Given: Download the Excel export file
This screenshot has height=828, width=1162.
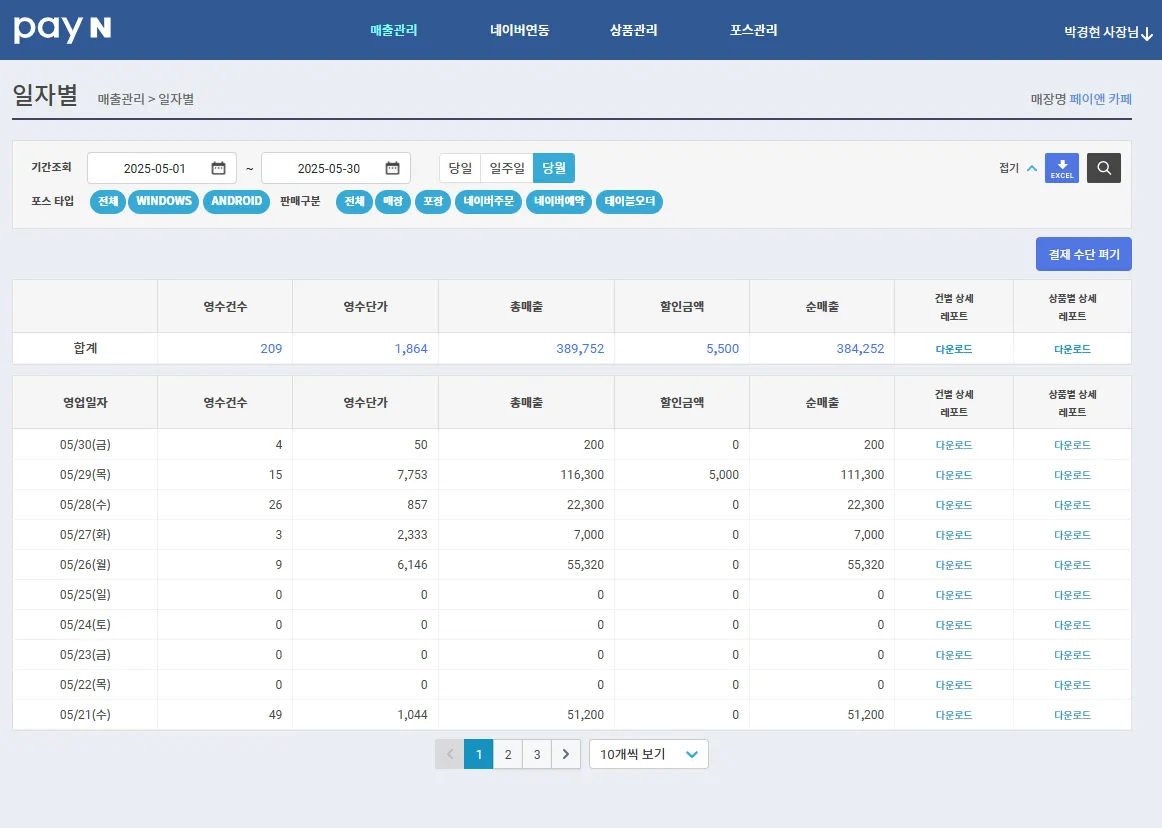Looking at the screenshot, I should [x=1061, y=168].
